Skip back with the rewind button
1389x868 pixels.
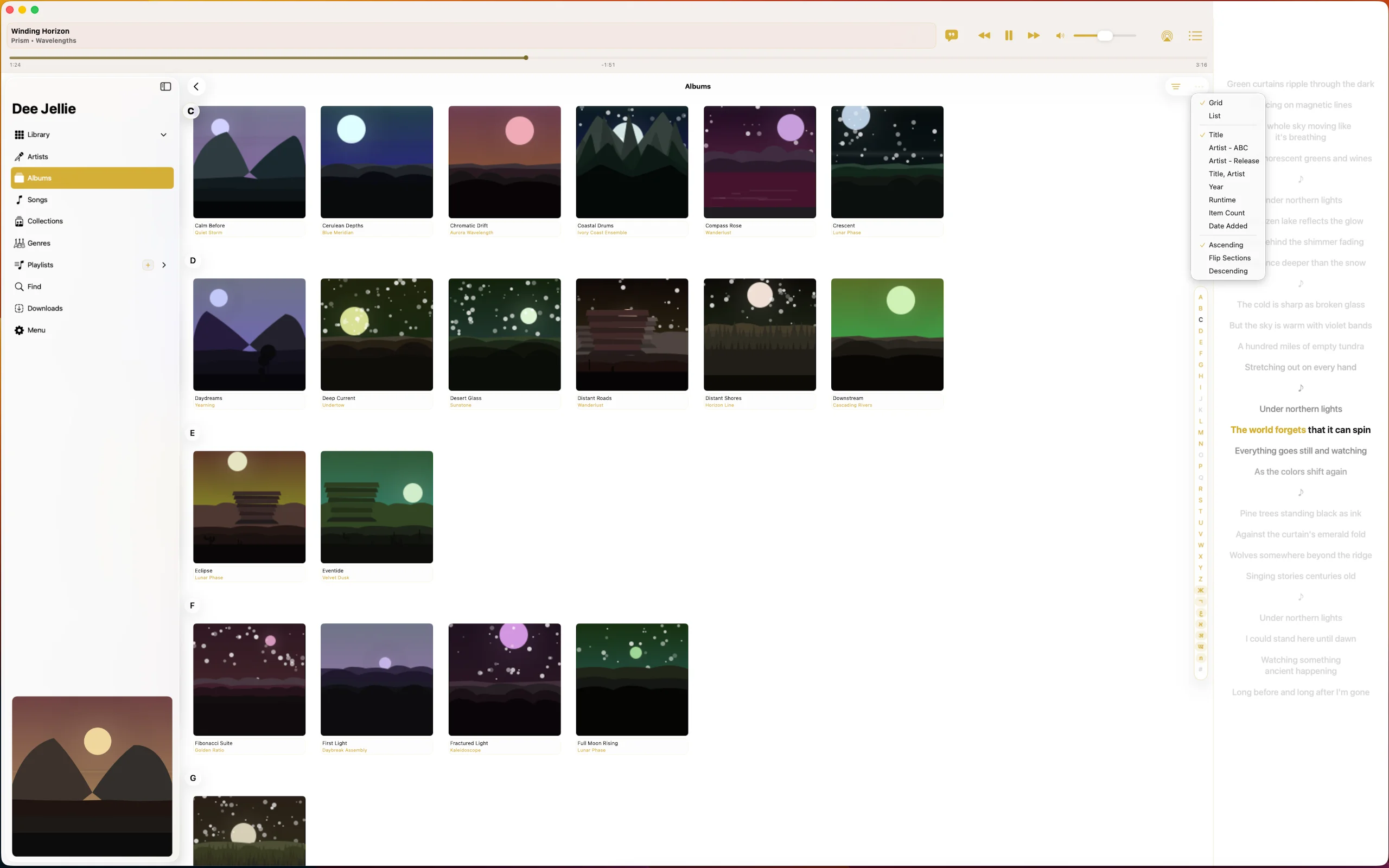(984, 36)
